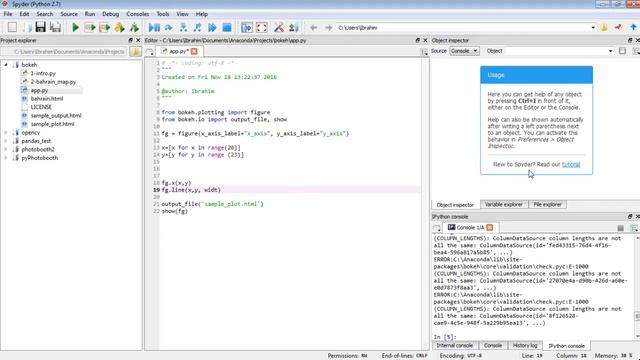Open the working directory path dropdown
Viewport: 640px width, 360px height.
point(593,28)
